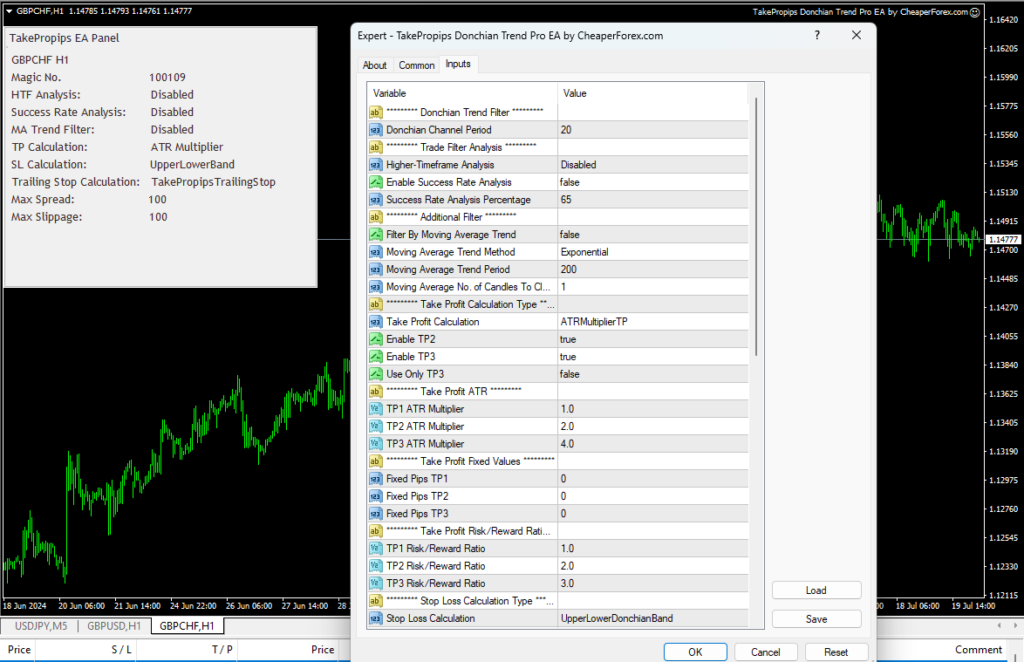1024x662 pixels.
Task: Switch to the Common tab
Action: (416, 64)
